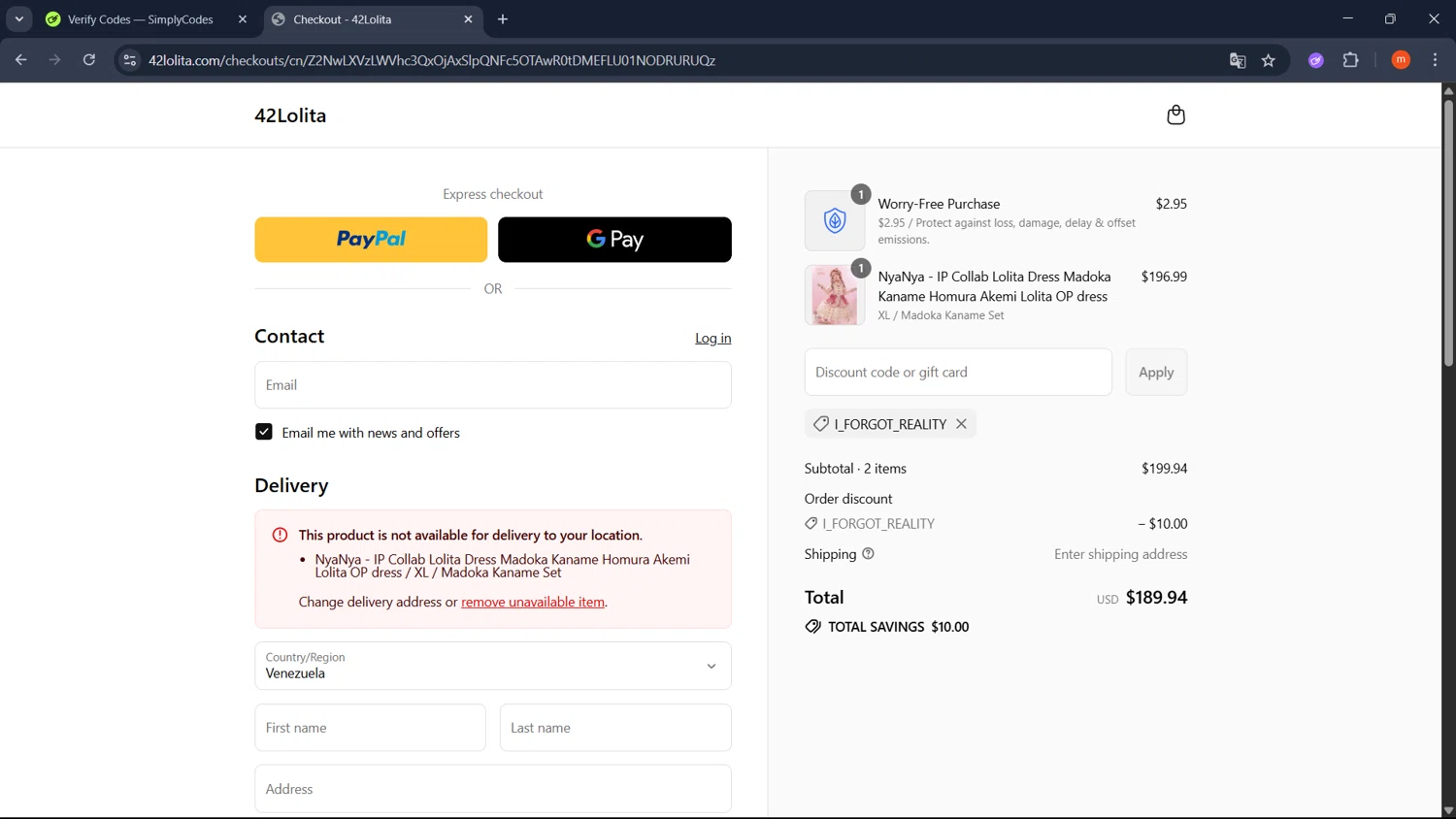Open a new browser tab
Image resolution: width=1456 pixels, height=819 pixels.
click(x=503, y=19)
